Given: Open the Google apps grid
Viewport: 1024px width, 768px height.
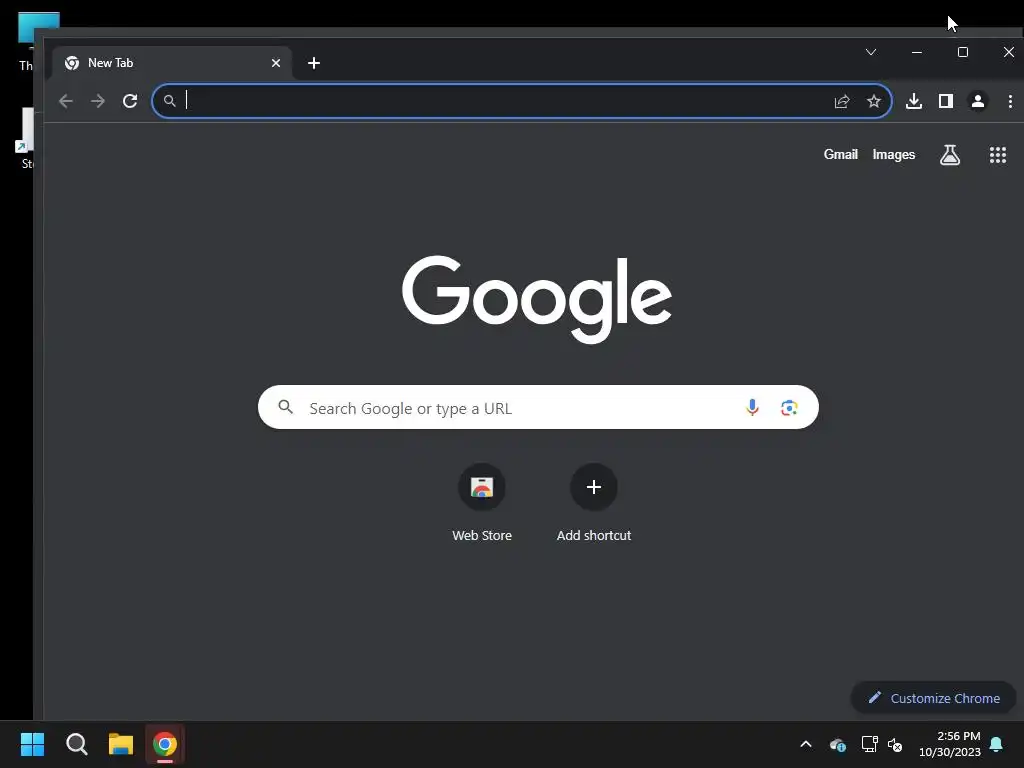Looking at the screenshot, I should tap(997, 155).
